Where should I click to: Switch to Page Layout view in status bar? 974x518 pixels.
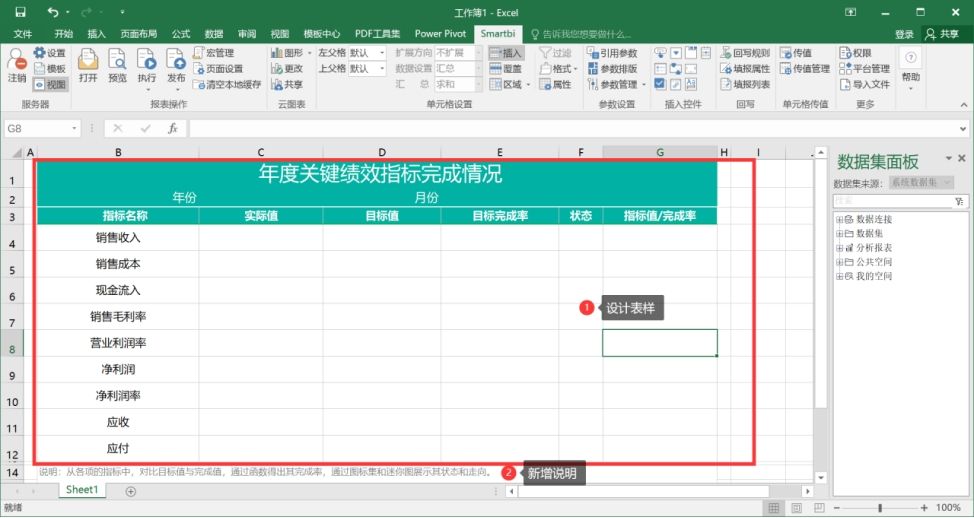[796, 507]
